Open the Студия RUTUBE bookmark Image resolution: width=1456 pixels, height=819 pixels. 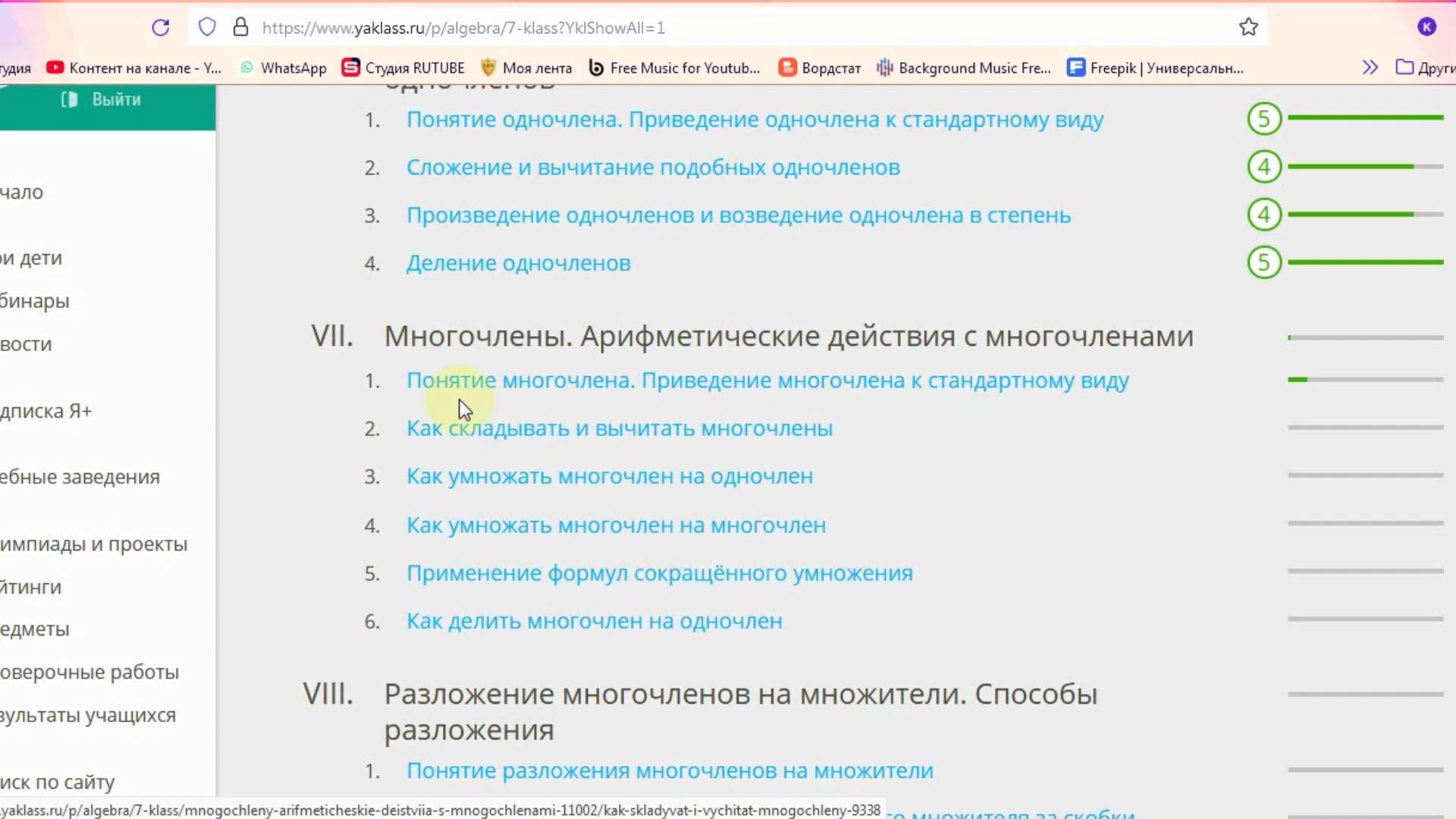(x=403, y=68)
